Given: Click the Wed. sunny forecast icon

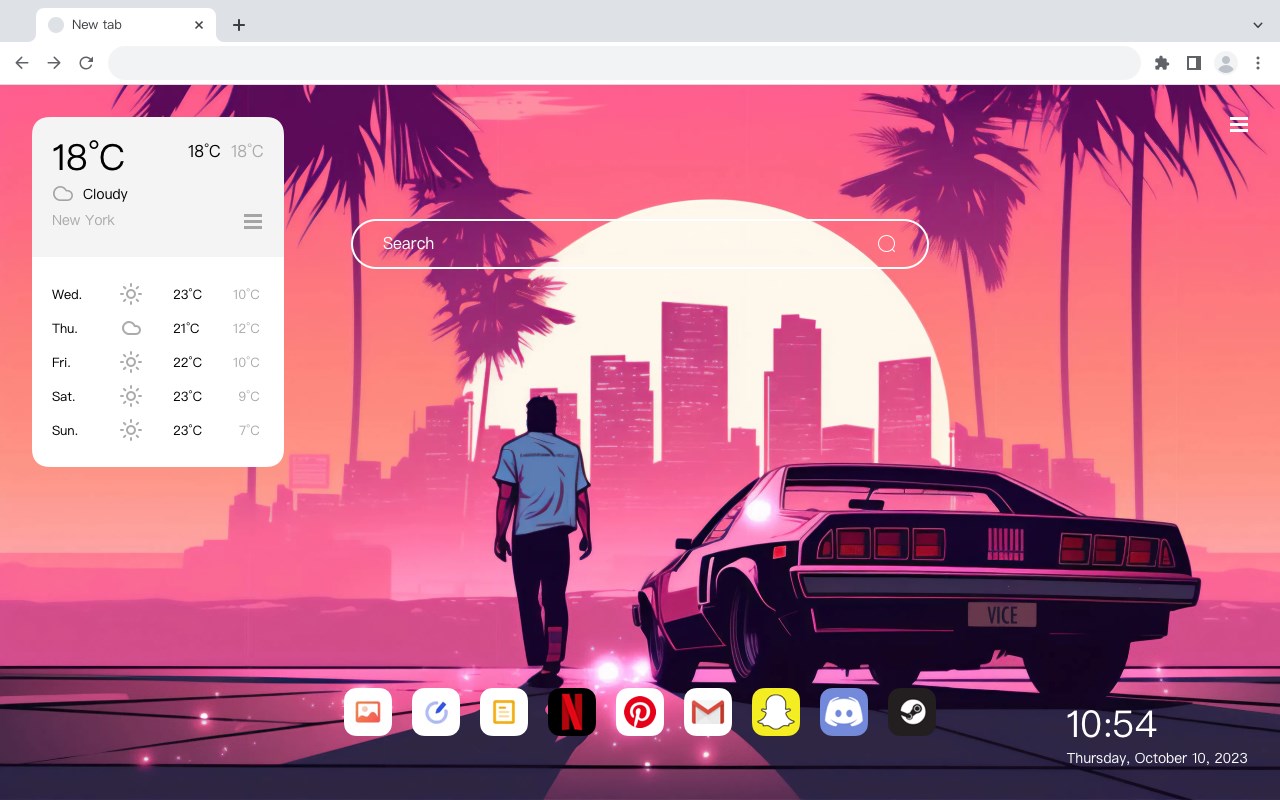Looking at the screenshot, I should [131, 294].
